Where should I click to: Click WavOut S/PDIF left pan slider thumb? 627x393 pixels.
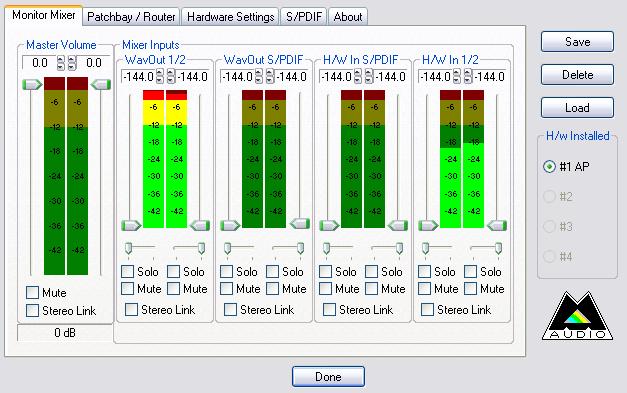(x=228, y=248)
